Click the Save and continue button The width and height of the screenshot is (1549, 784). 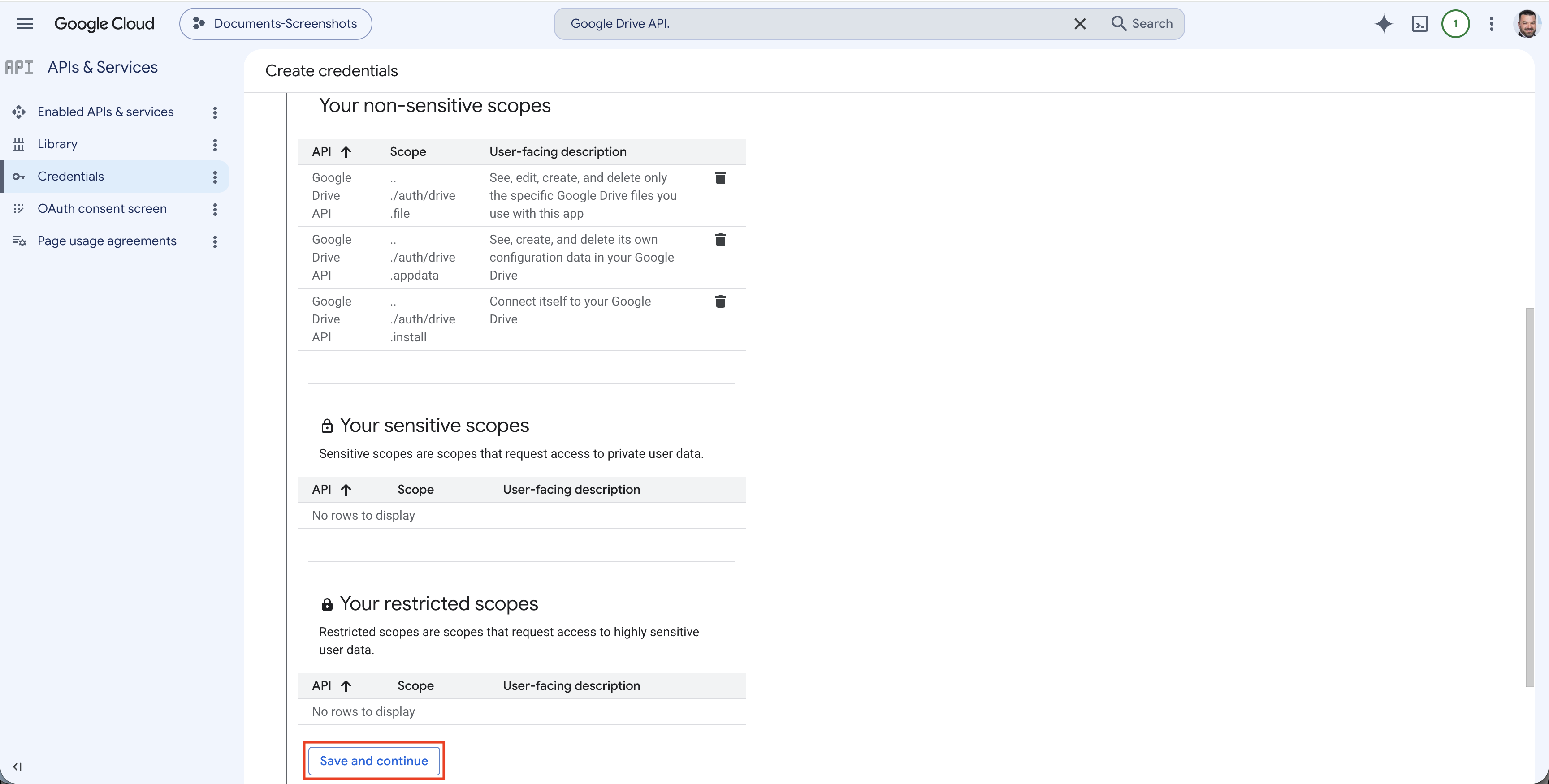tap(373, 761)
